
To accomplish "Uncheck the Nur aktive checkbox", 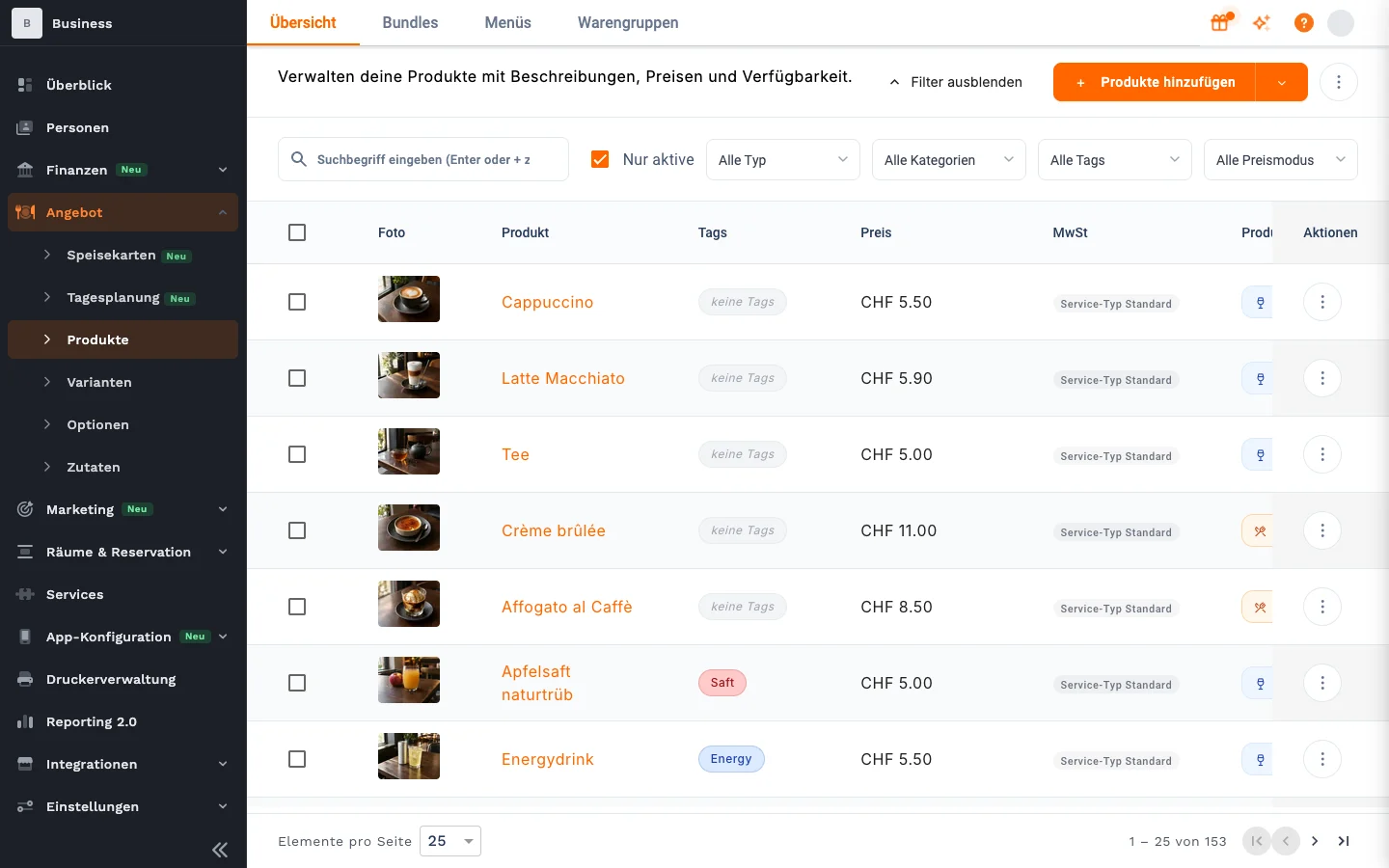I will click(600, 159).
